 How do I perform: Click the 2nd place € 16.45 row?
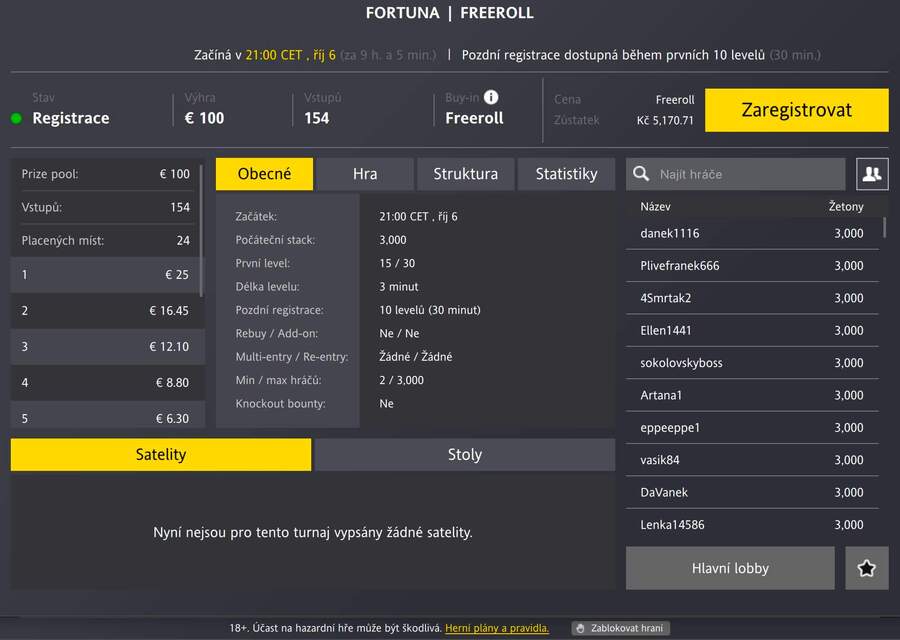click(x=107, y=311)
